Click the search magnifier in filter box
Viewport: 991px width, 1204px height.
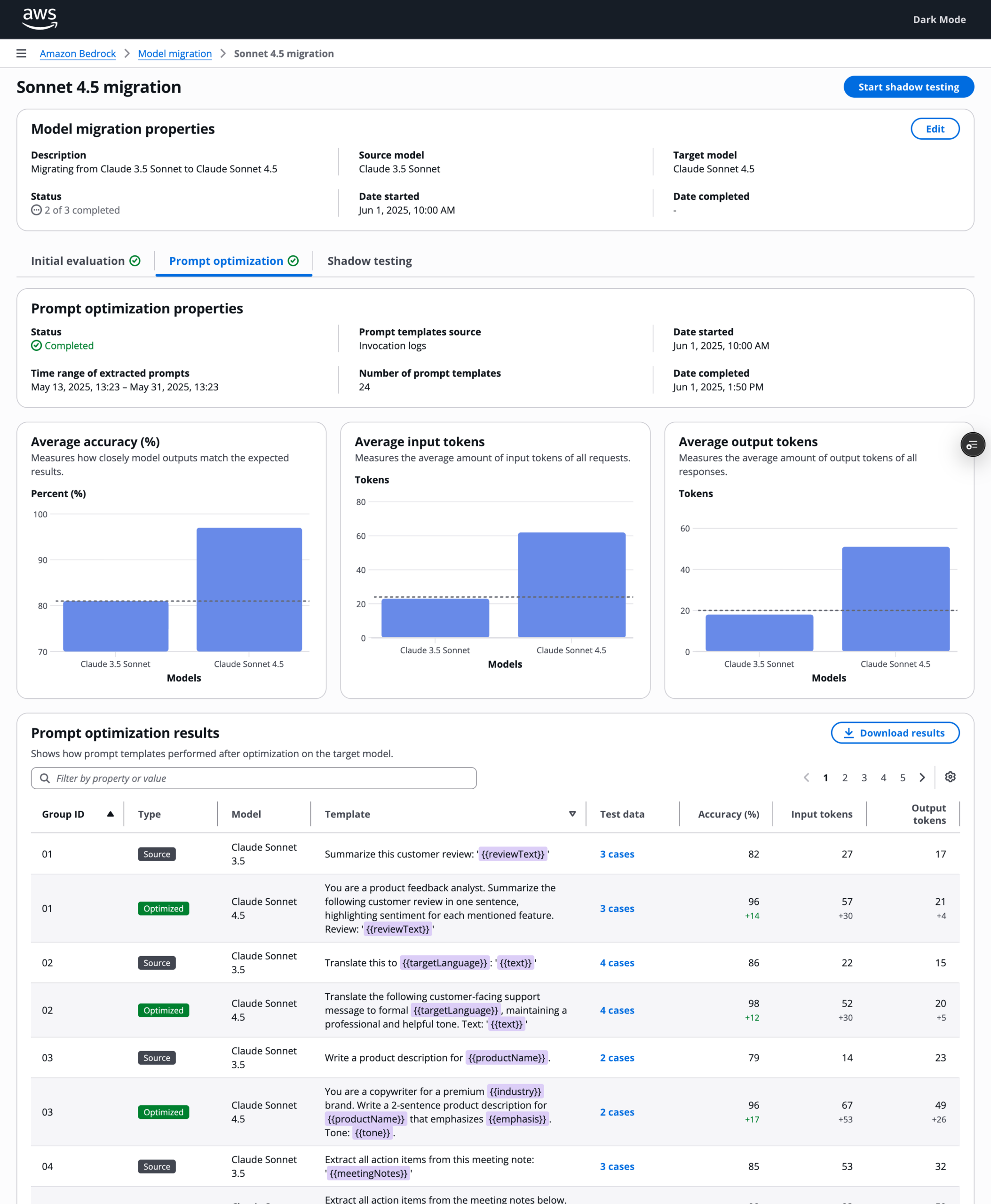(x=45, y=778)
